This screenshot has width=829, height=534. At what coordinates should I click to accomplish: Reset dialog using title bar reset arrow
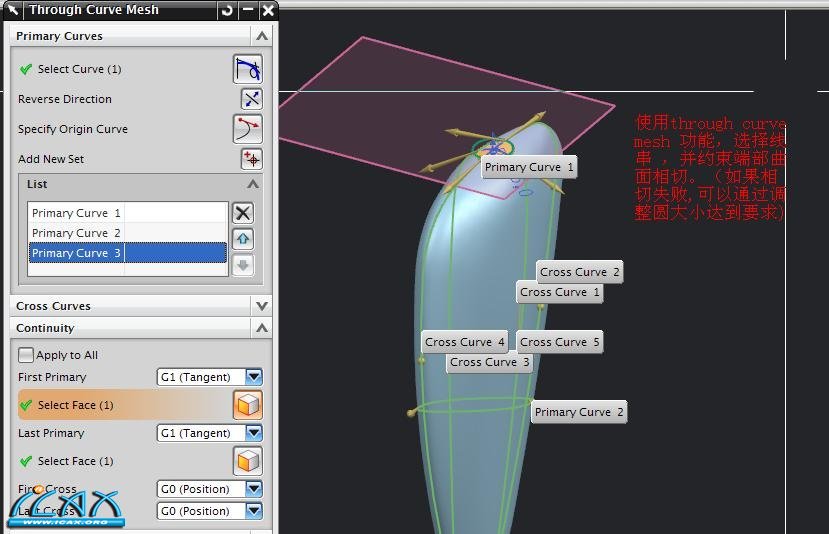pyautogui.click(x=227, y=11)
